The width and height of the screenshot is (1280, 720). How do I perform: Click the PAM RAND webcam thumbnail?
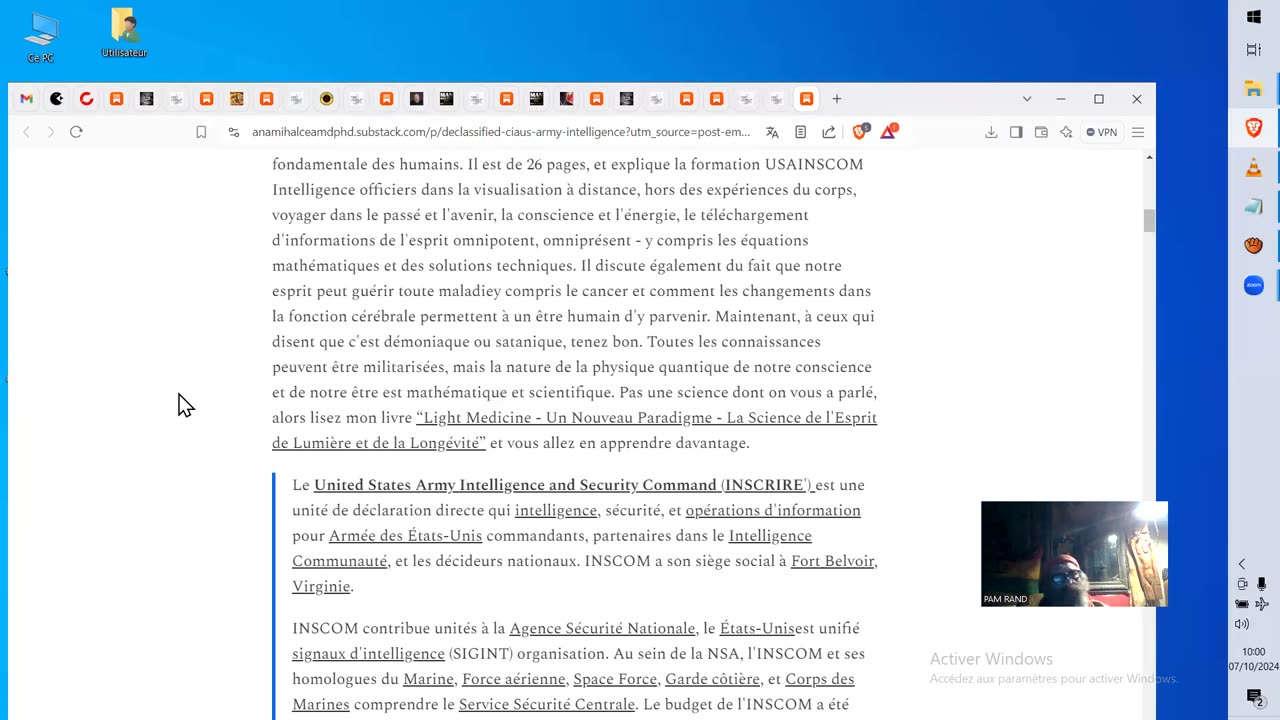point(1074,554)
